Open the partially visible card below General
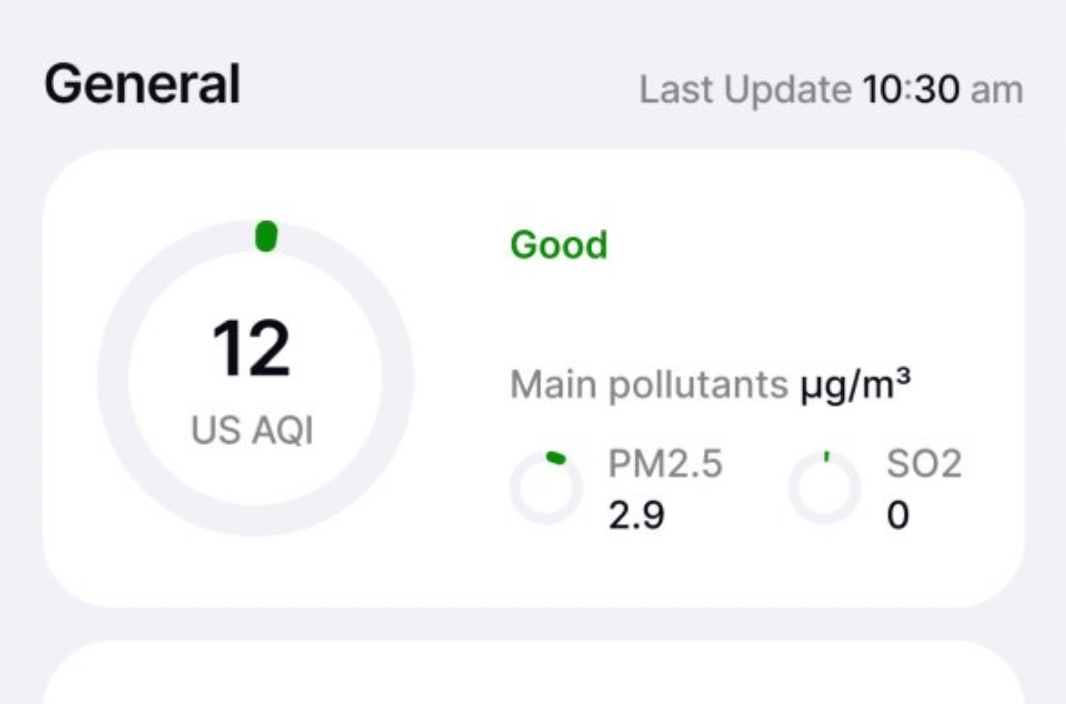 tap(533, 675)
